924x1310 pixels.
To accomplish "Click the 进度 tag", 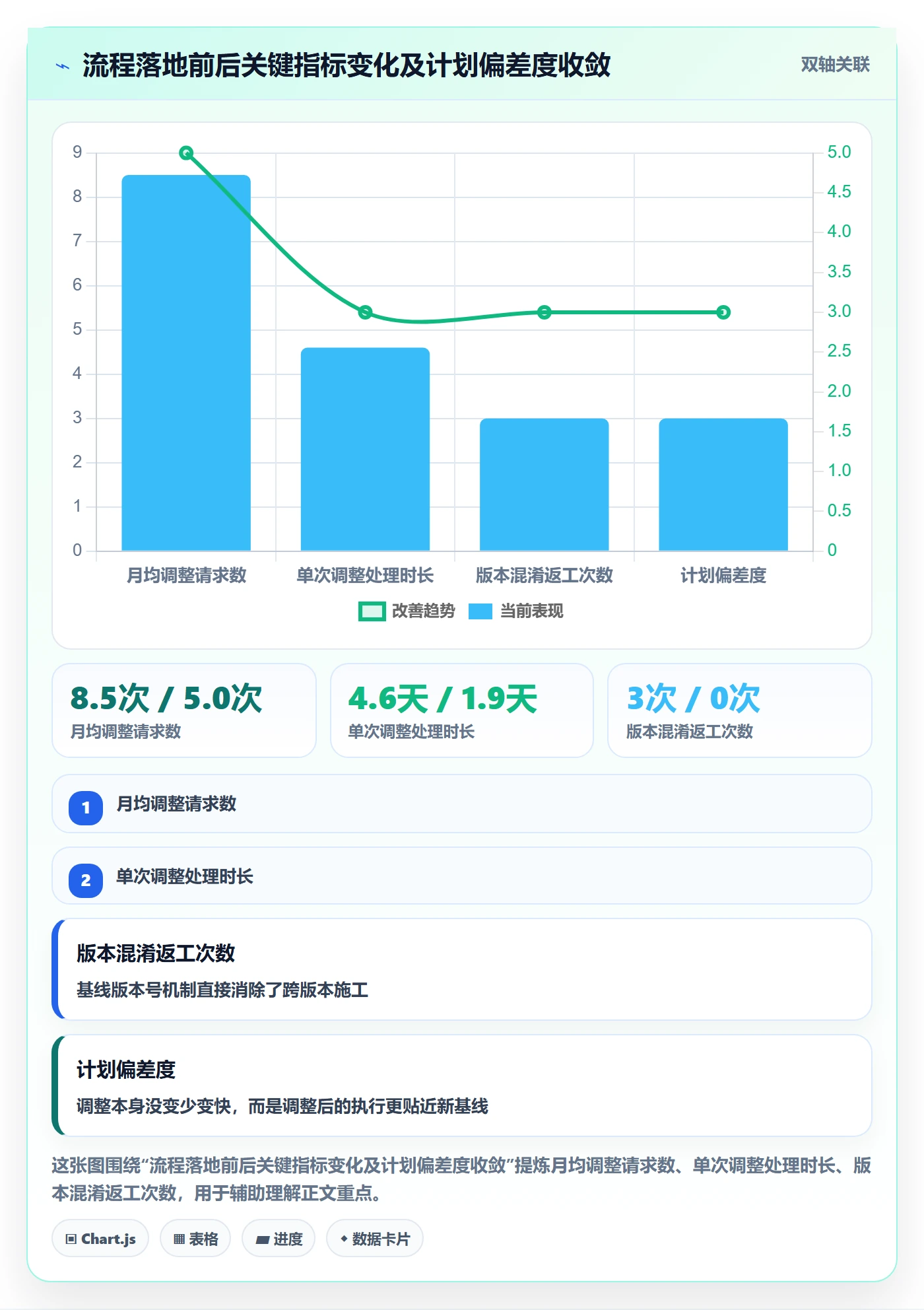I will [x=279, y=1239].
